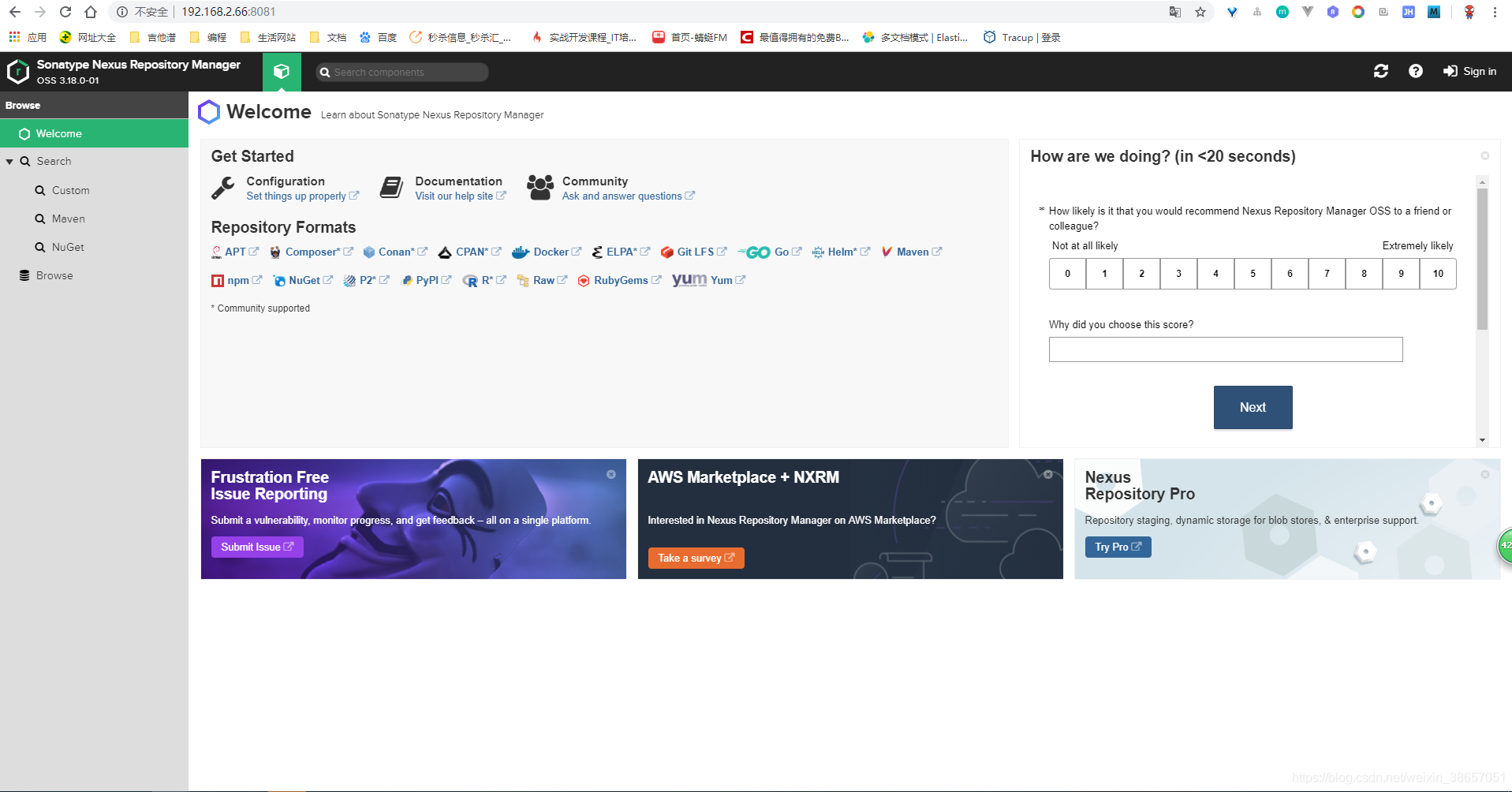Select score 7 in survey

(x=1327, y=274)
